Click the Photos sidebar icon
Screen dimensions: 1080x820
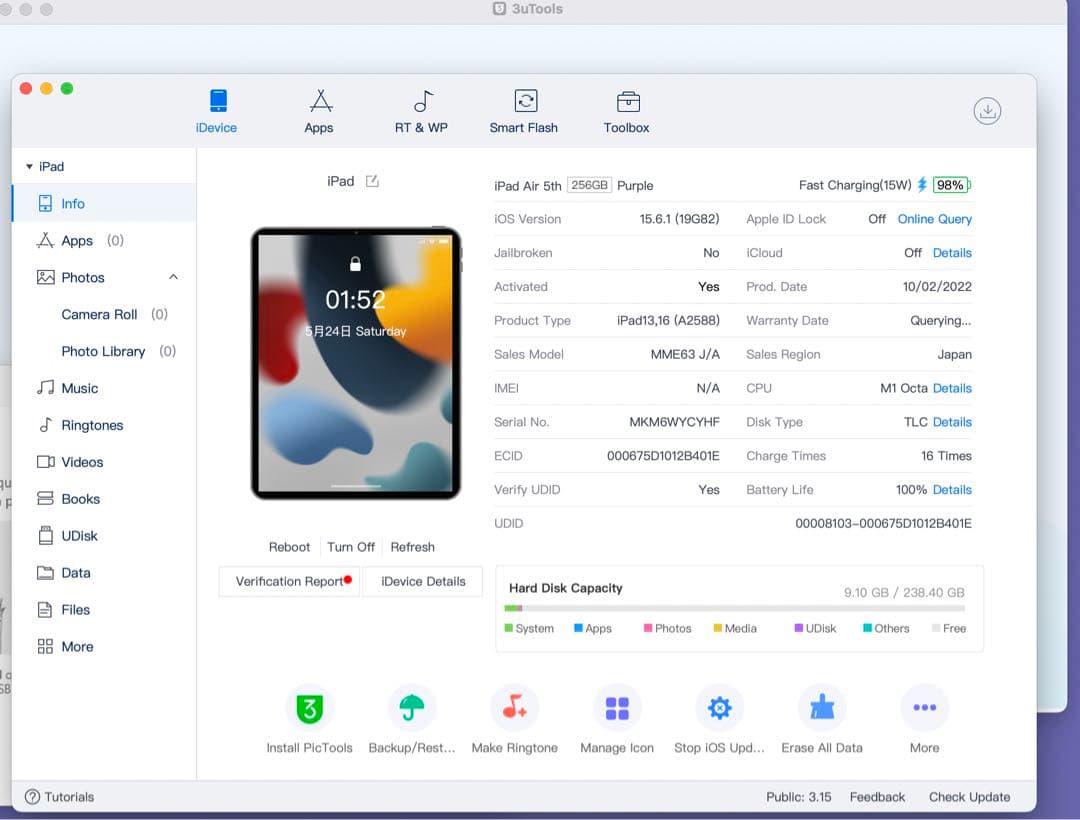point(45,277)
